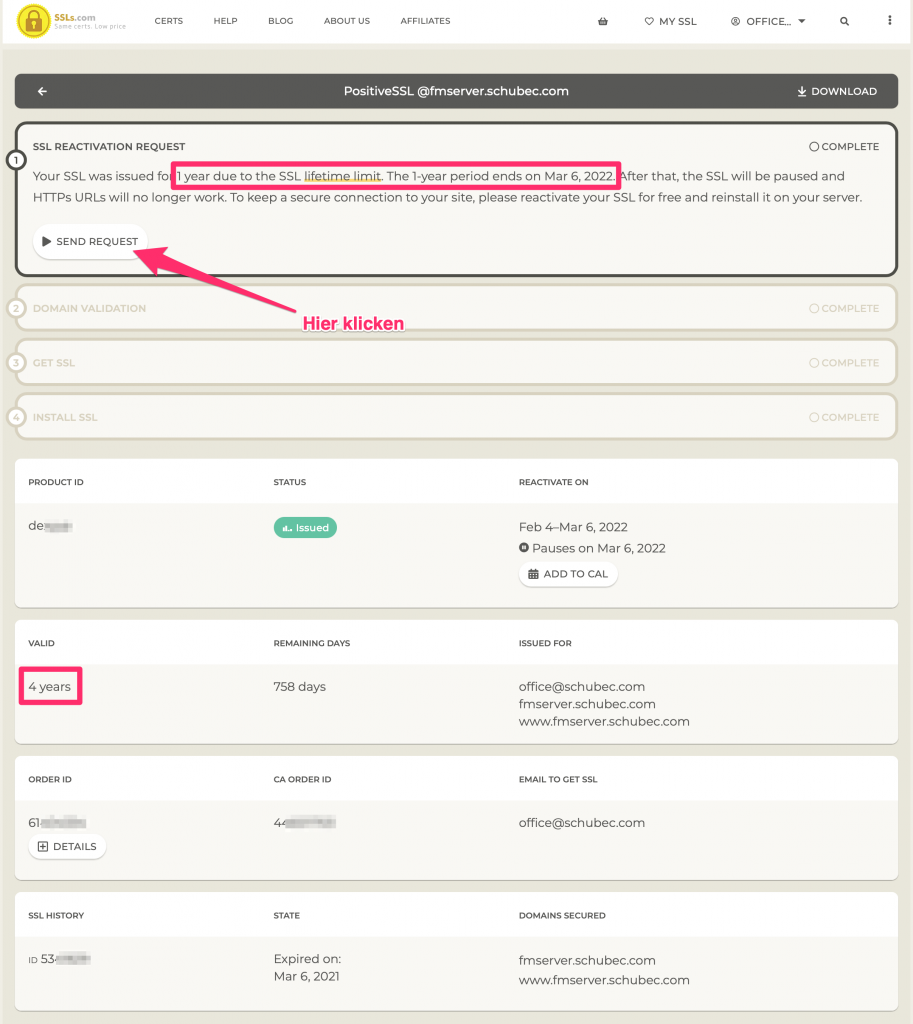Toggle COMPLETE on SSL Reactivation Request

844,147
